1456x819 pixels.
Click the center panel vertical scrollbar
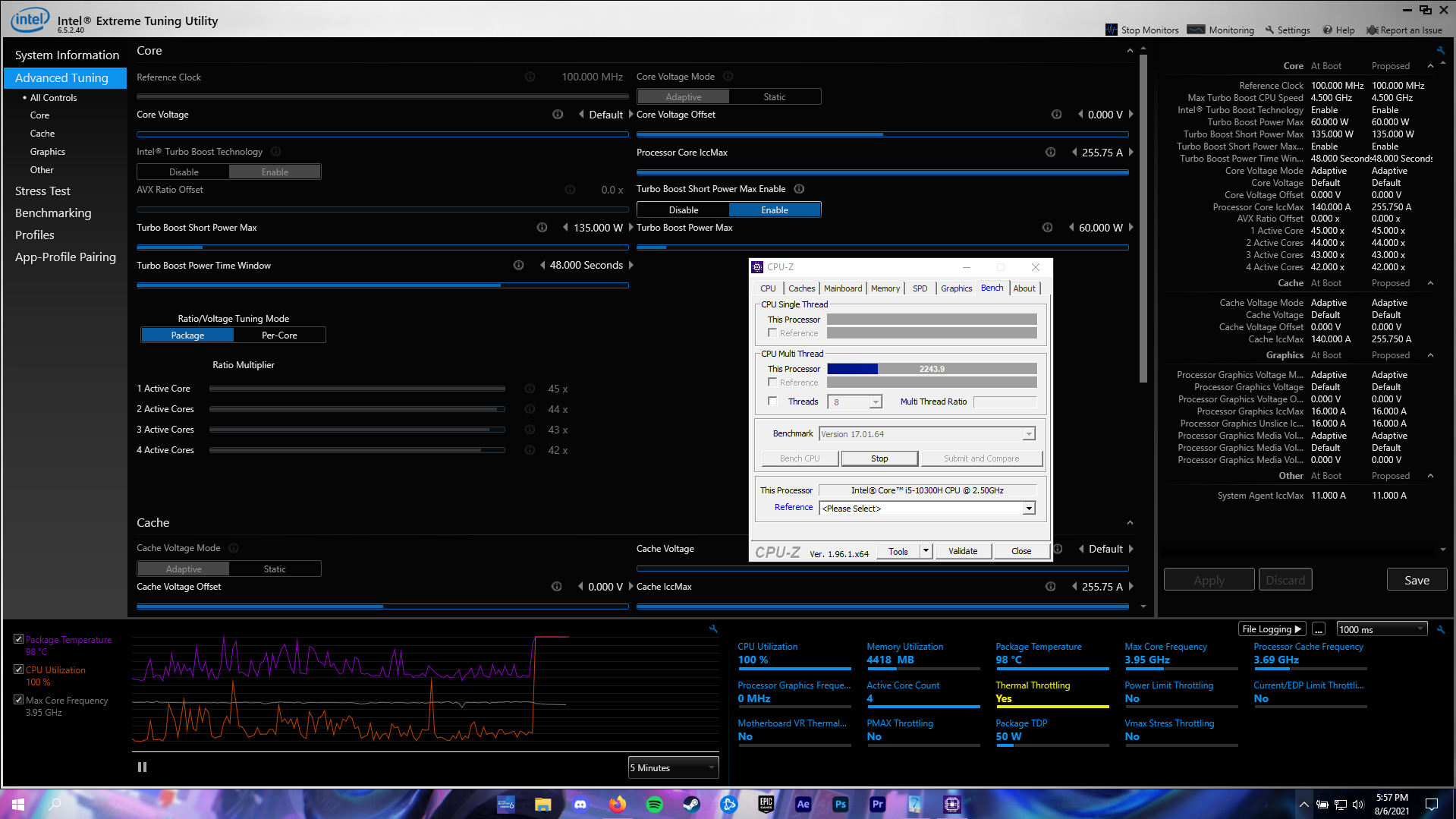[x=1143, y=218]
